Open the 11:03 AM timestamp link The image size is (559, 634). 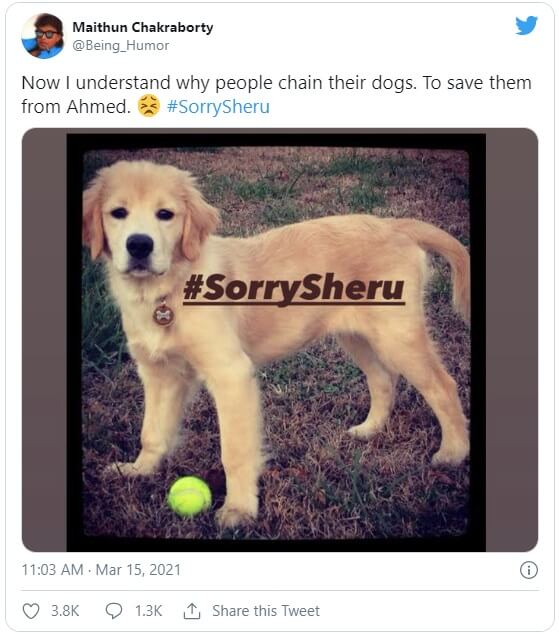tap(52, 570)
